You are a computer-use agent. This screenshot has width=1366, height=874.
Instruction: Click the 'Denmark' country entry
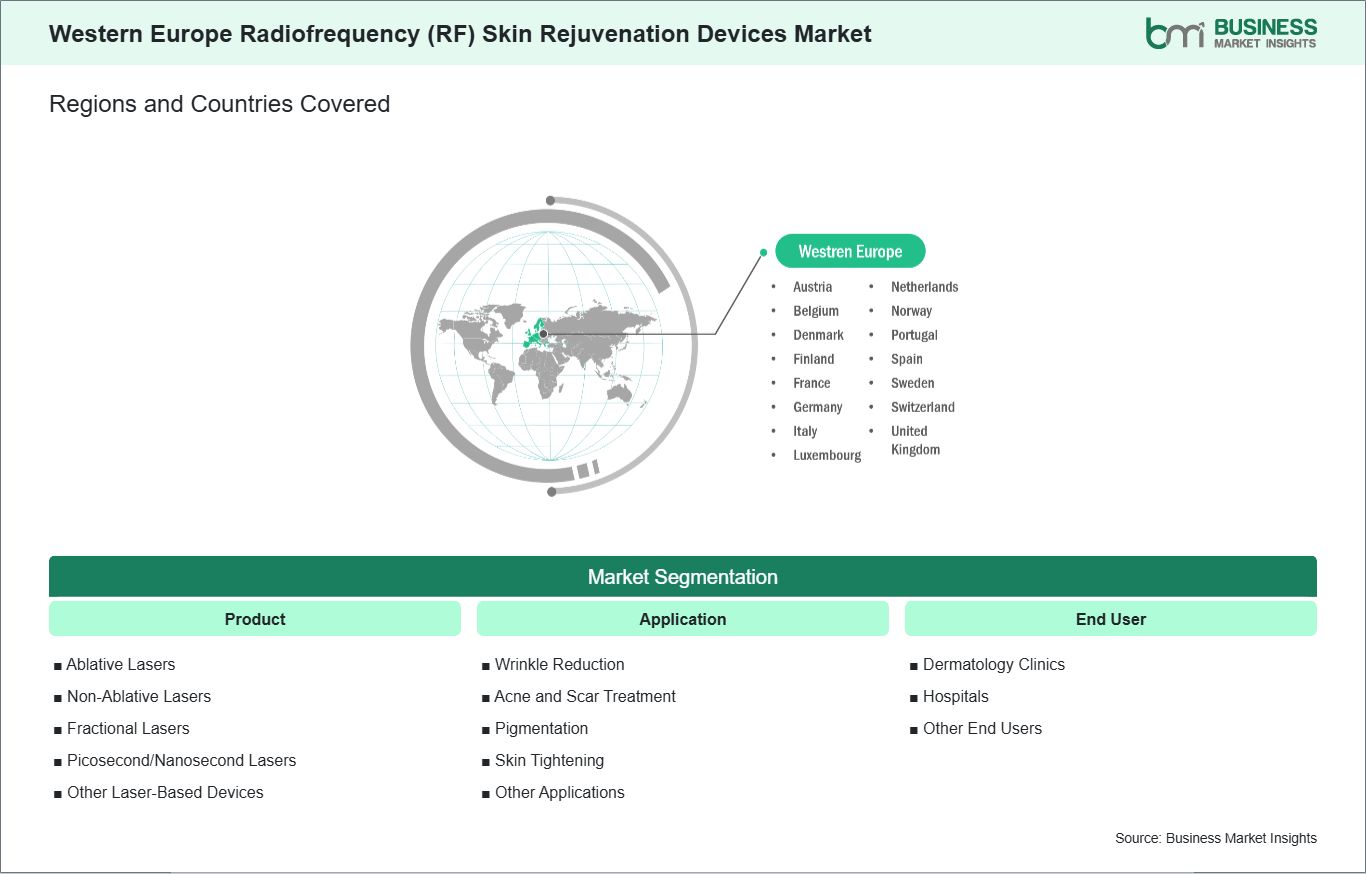pyautogui.click(x=818, y=335)
